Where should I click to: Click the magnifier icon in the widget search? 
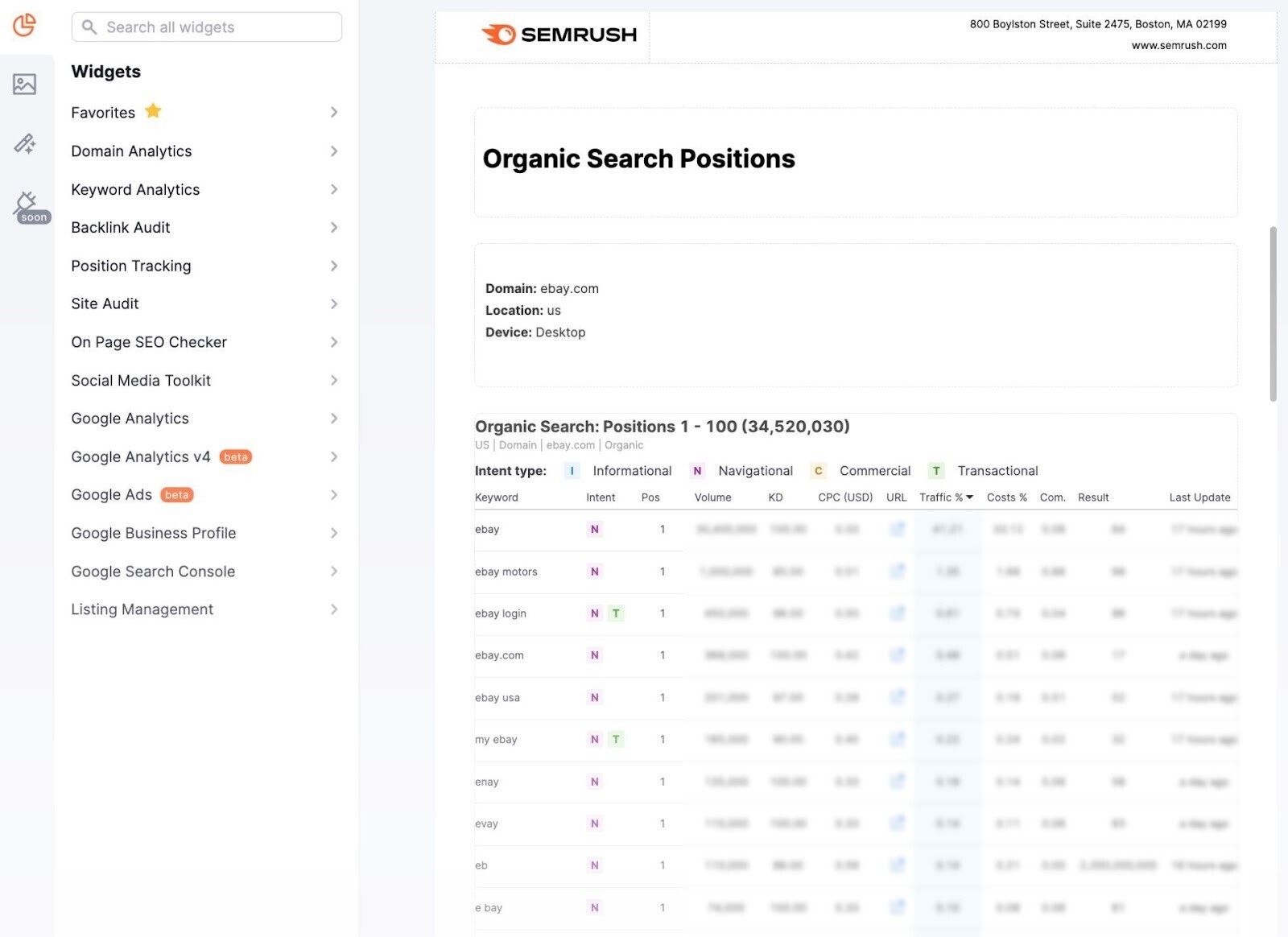pos(89,27)
